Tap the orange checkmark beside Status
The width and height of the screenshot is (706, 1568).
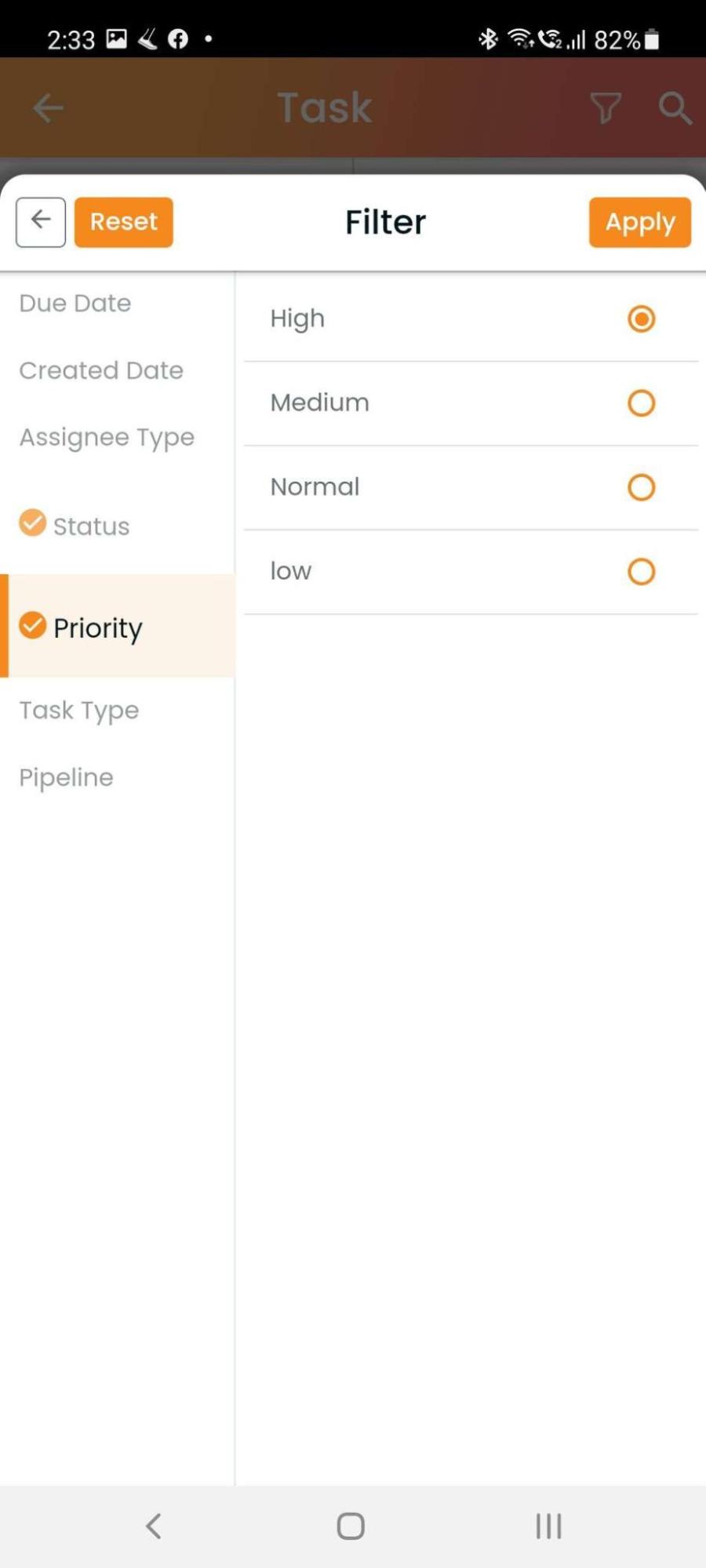32,522
